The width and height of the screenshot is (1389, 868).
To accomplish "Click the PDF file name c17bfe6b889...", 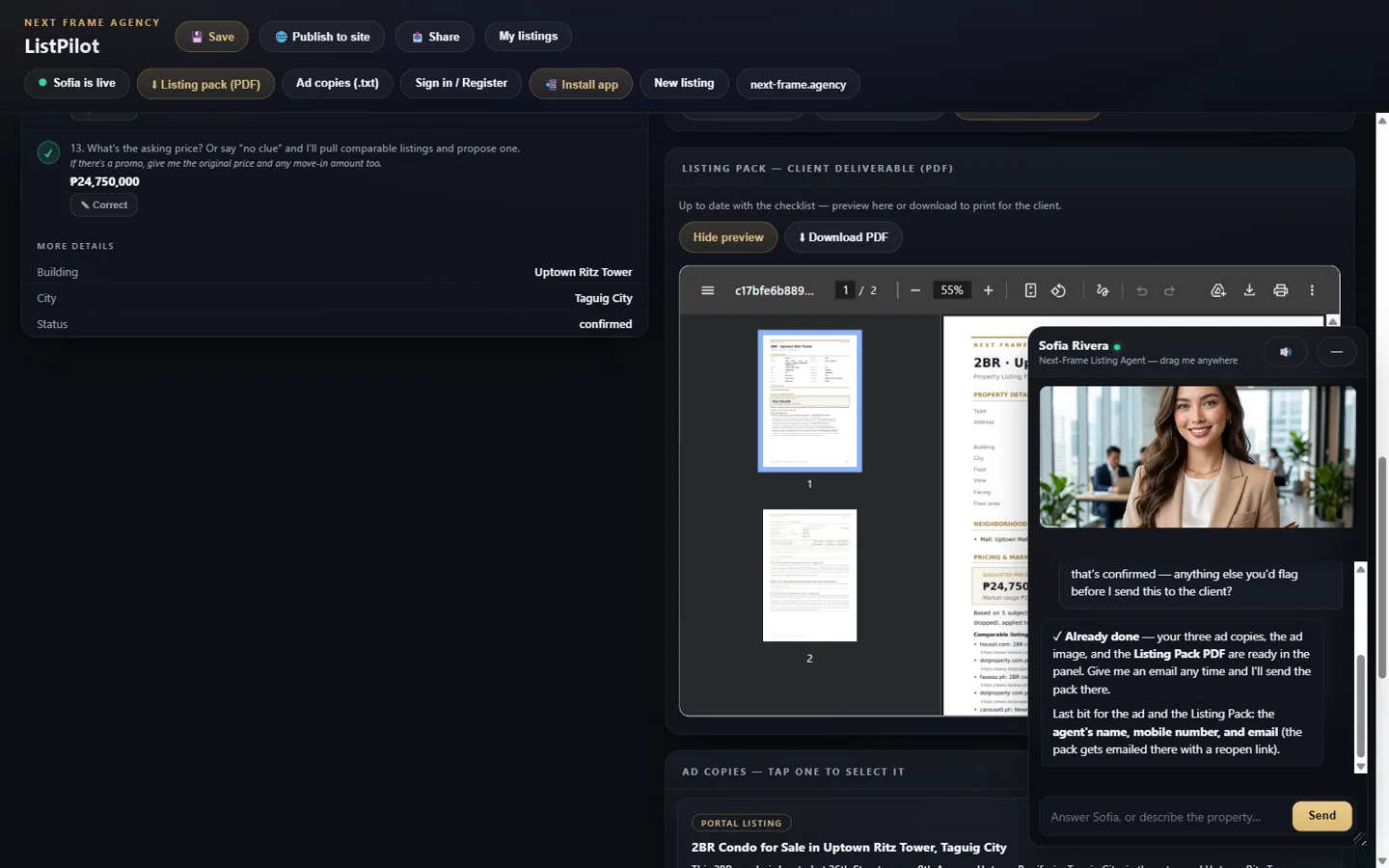I will [x=774, y=290].
